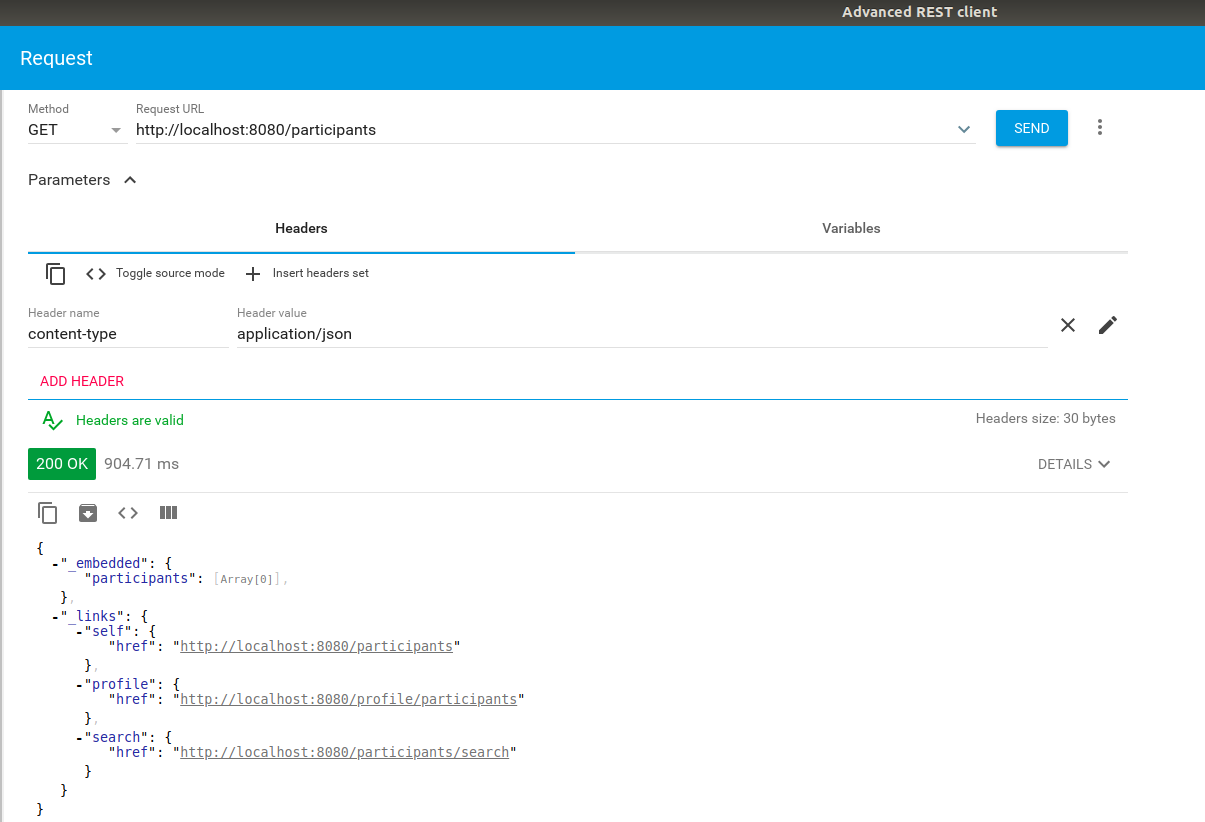Screen dimensions: 1205x822
Task: Click the pencil edit icon for header value
Action: coord(1107,325)
